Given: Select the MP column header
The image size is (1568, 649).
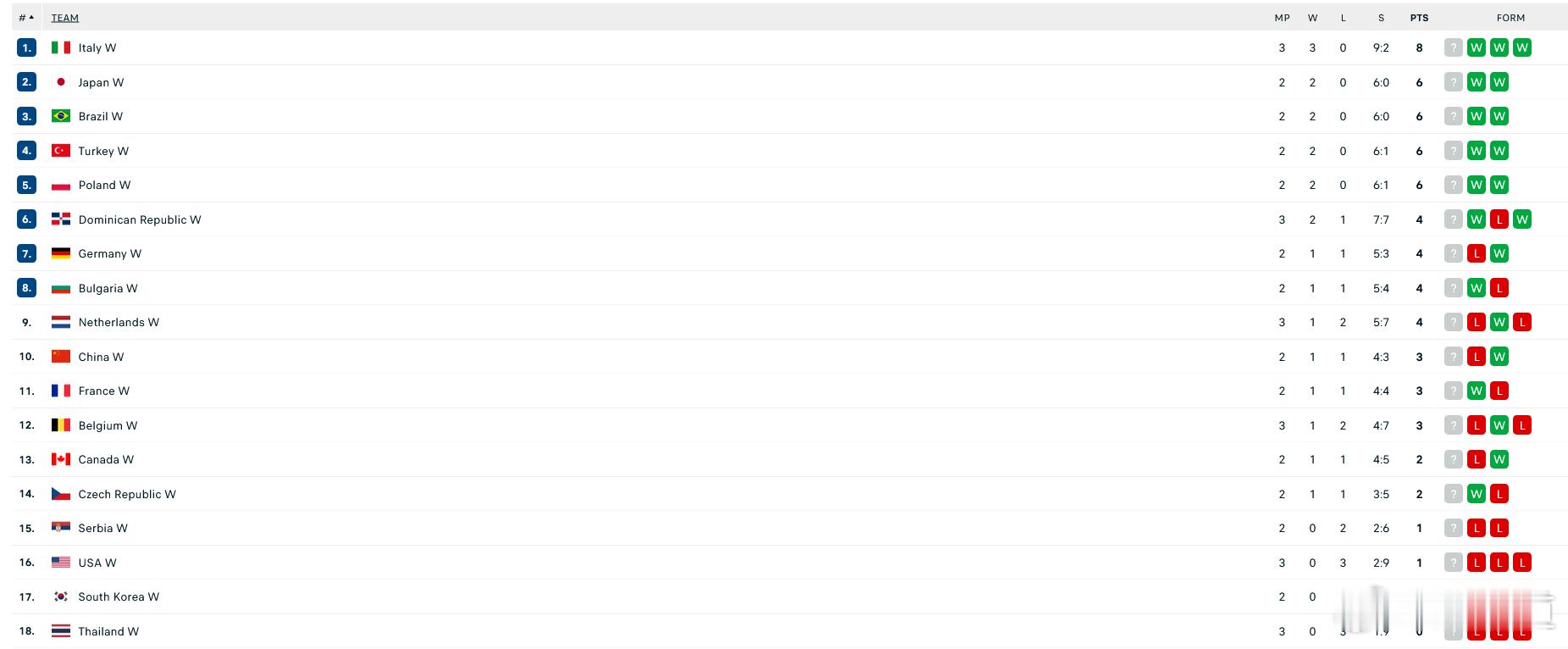Looking at the screenshot, I should point(1283,18).
